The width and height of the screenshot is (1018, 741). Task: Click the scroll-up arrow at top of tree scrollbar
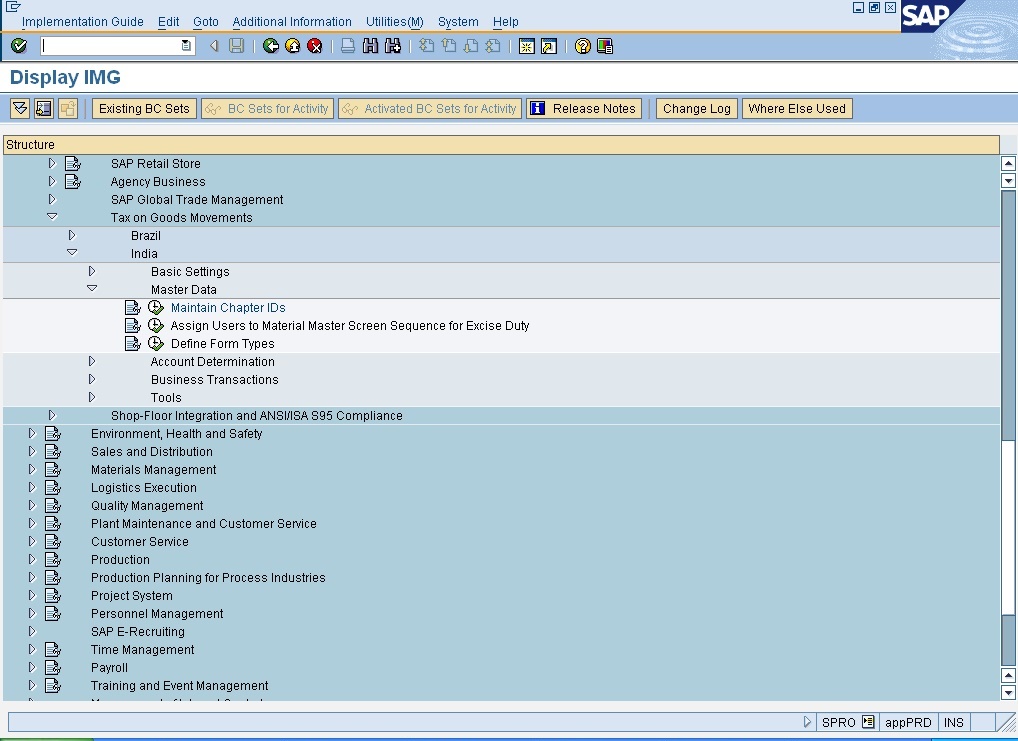coord(1008,163)
